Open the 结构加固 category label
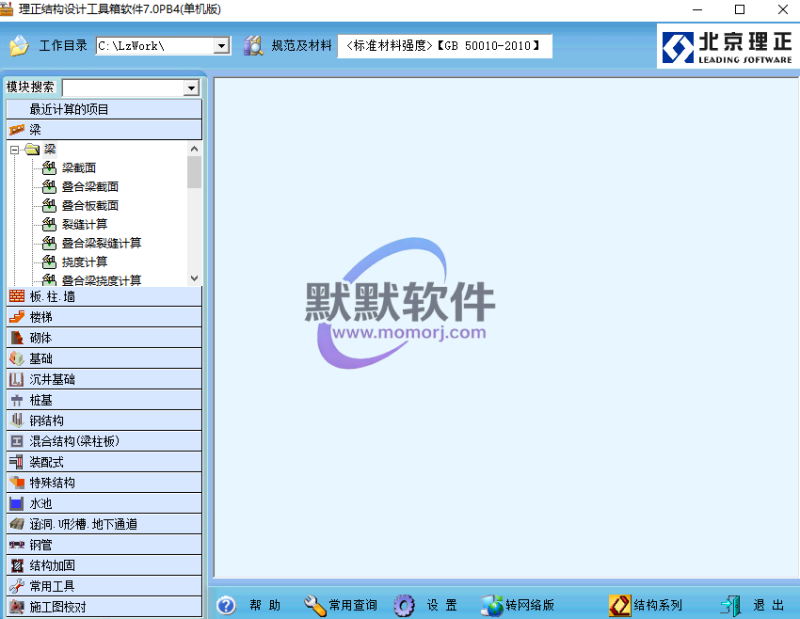800x619 pixels. 52,565
